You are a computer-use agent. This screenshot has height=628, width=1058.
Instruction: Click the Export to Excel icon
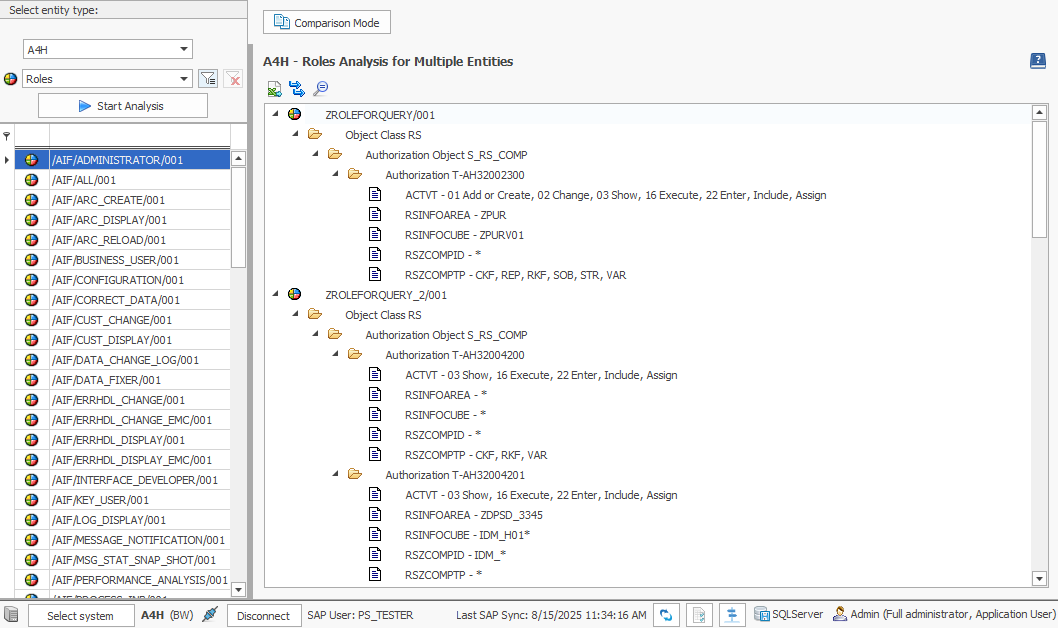[x=275, y=89]
